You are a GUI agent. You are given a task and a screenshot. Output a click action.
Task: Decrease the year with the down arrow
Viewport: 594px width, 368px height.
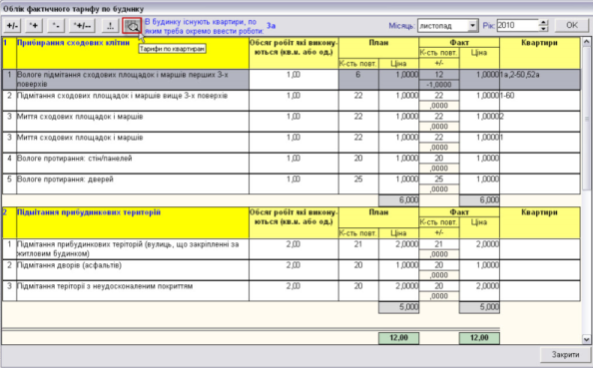pos(544,28)
